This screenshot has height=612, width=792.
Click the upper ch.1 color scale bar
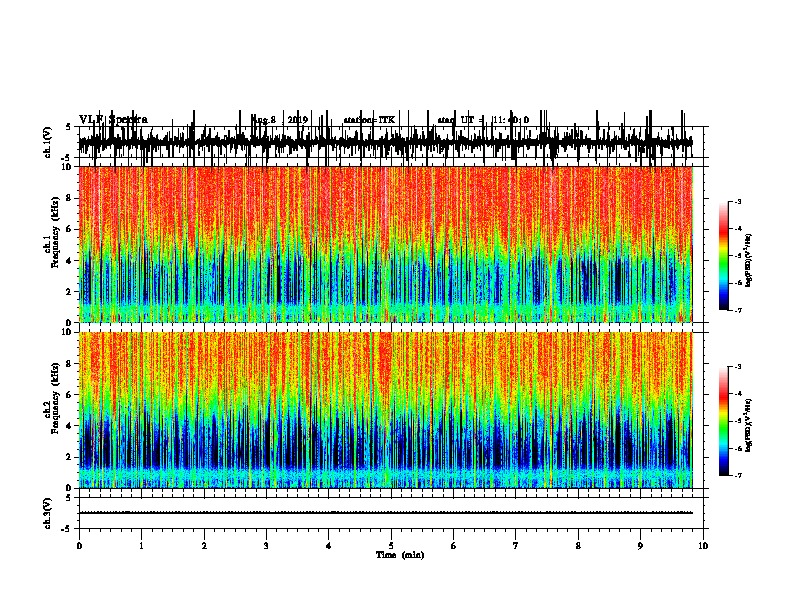point(724,255)
